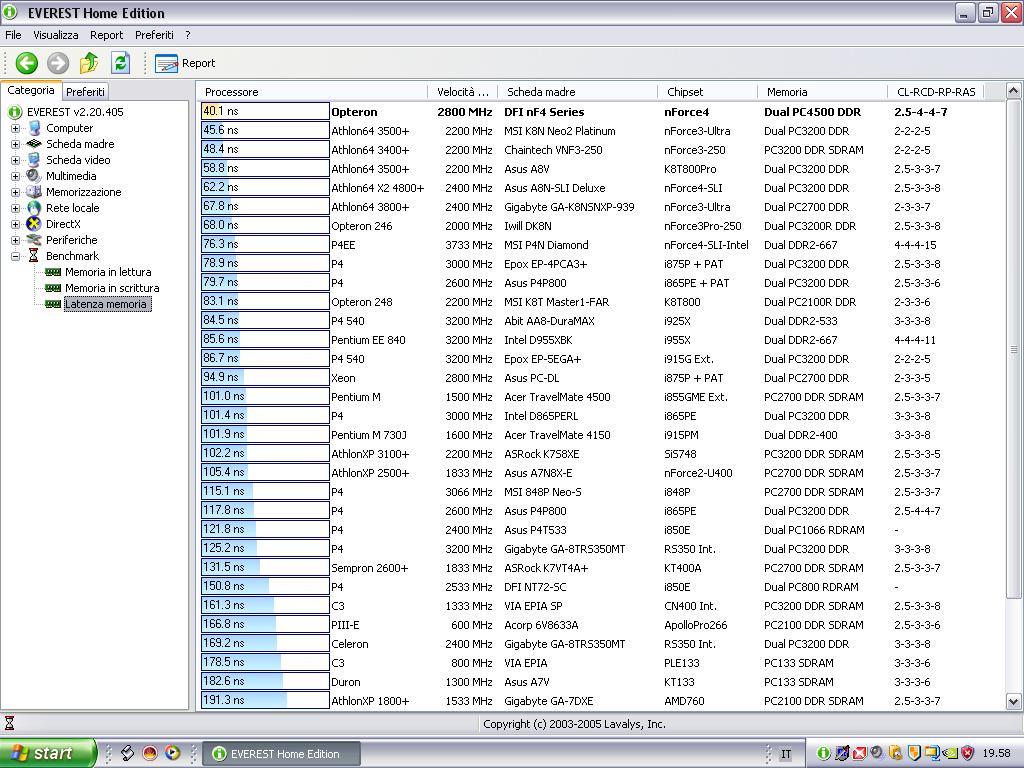
Task: Switch to the Preferiti tab
Action: pyautogui.click(x=85, y=91)
